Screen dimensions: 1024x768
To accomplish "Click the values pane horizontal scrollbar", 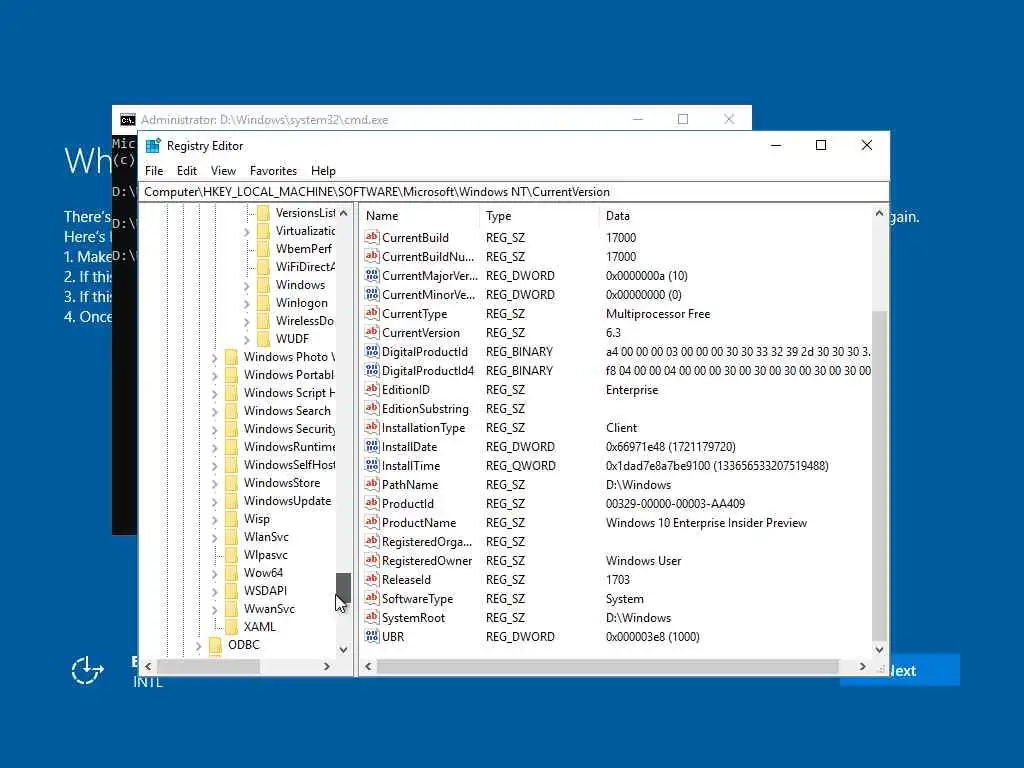I will (x=607, y=666).
